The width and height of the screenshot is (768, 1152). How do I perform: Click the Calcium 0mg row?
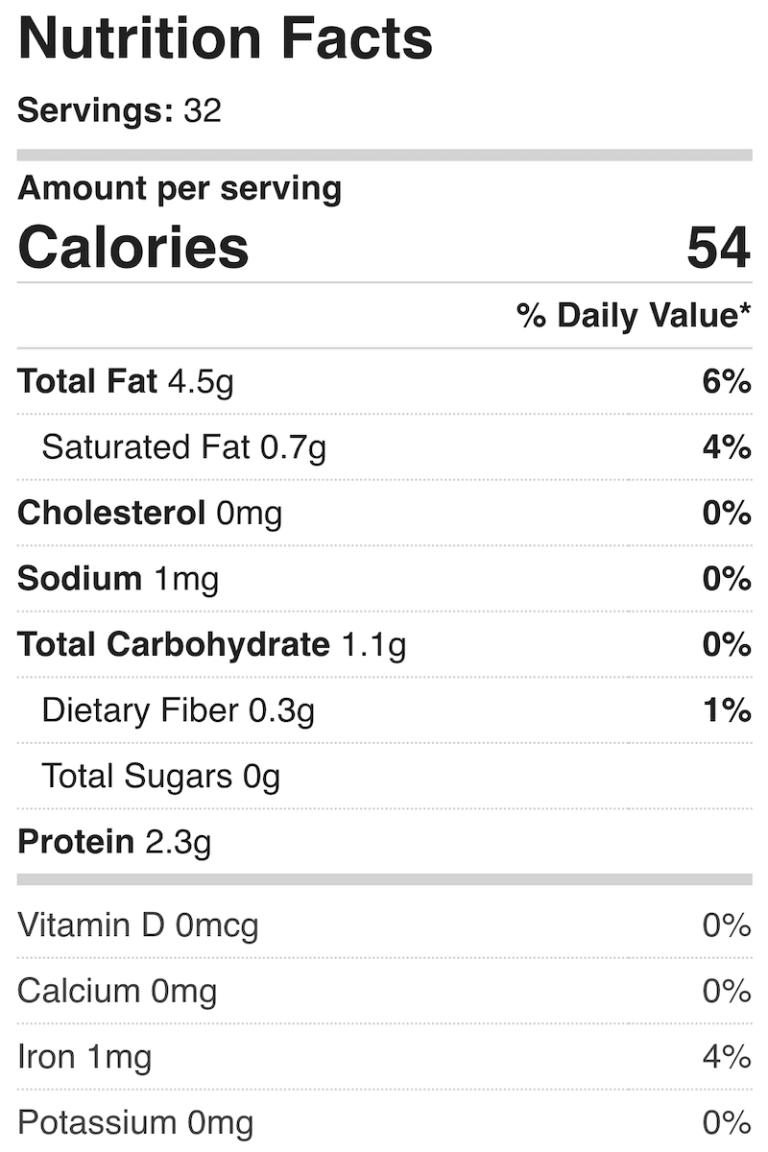coord(117,991)
